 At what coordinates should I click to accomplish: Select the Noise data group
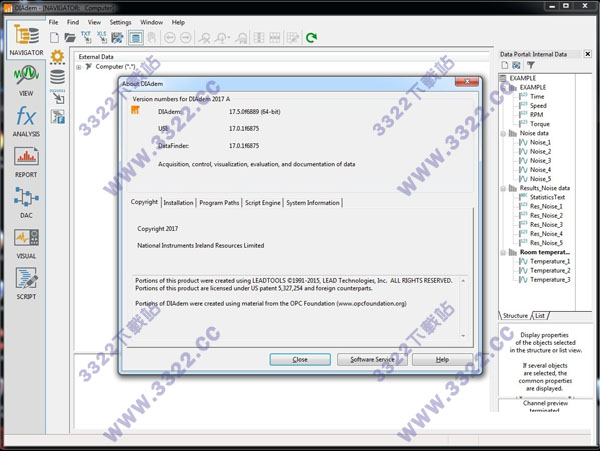point(534,133)
